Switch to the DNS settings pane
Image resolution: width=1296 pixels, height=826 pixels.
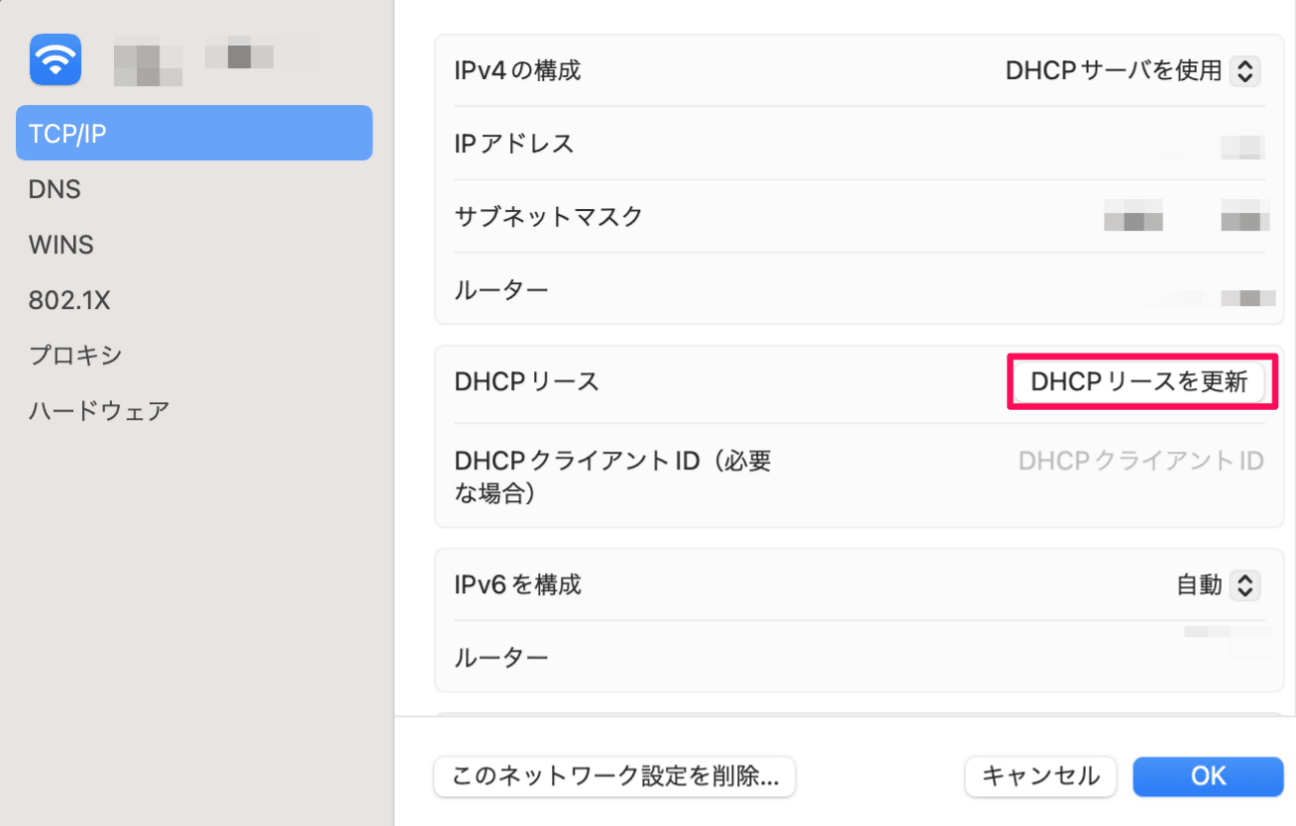point(54,188)
